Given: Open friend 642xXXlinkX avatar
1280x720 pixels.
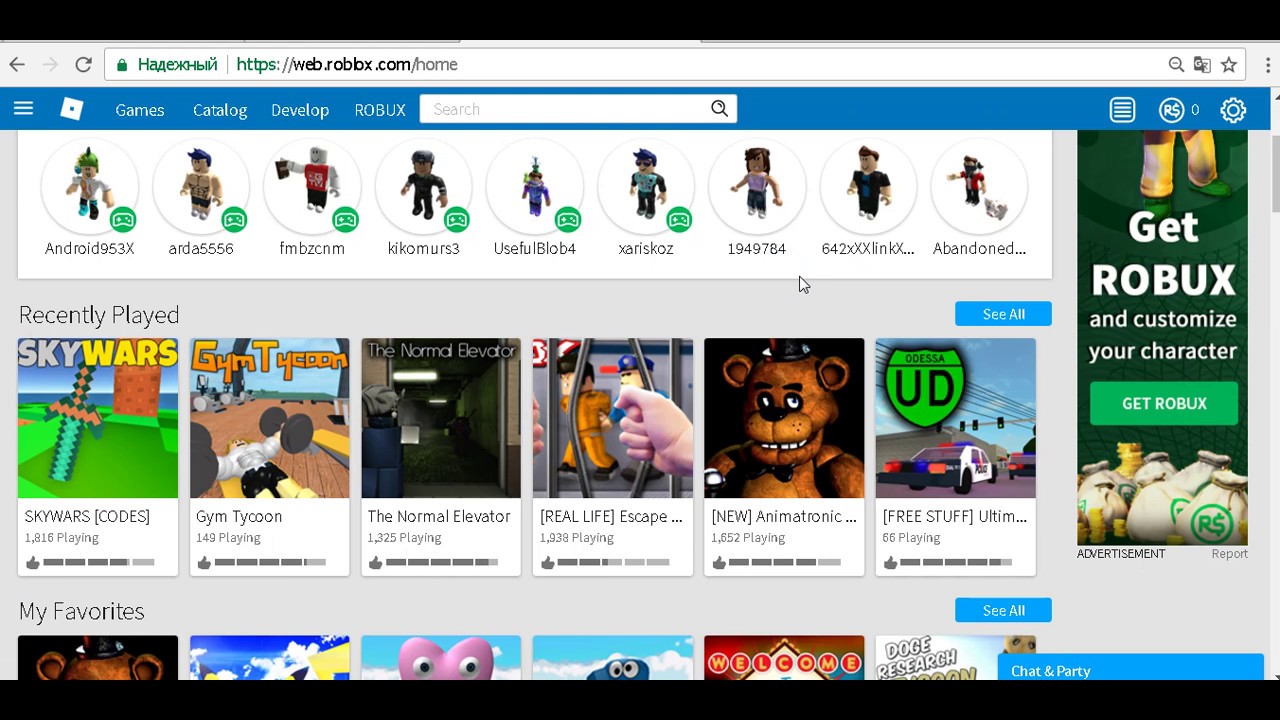Looking at the screenshot, I should (x=868, y=186).
